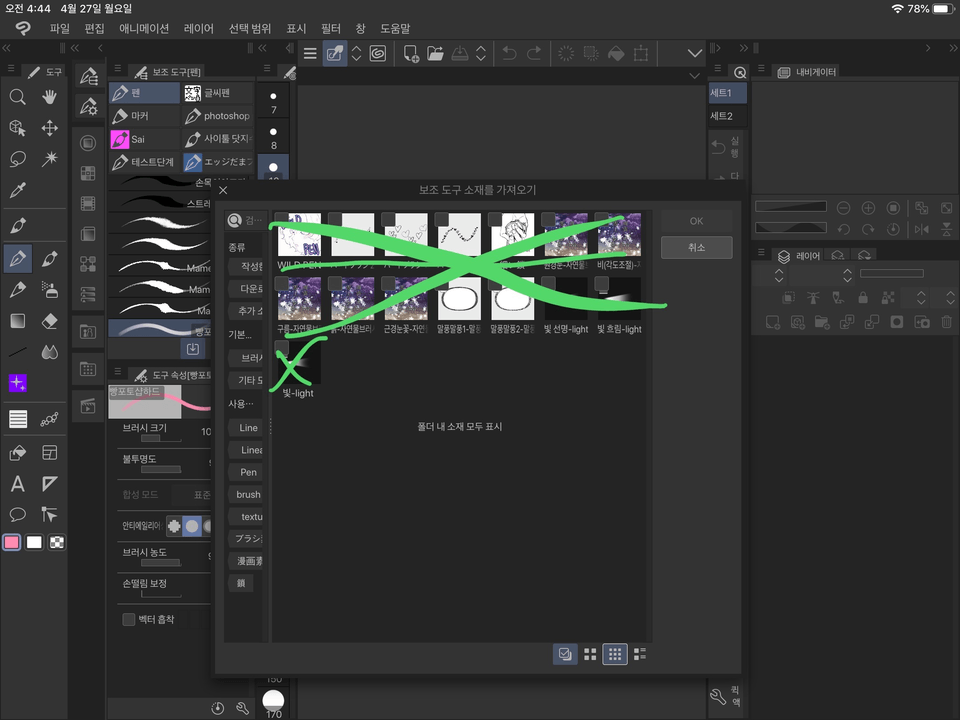Toggle select-all checkbox icon in dialog
960x720 pixels.
click(565, 654)
